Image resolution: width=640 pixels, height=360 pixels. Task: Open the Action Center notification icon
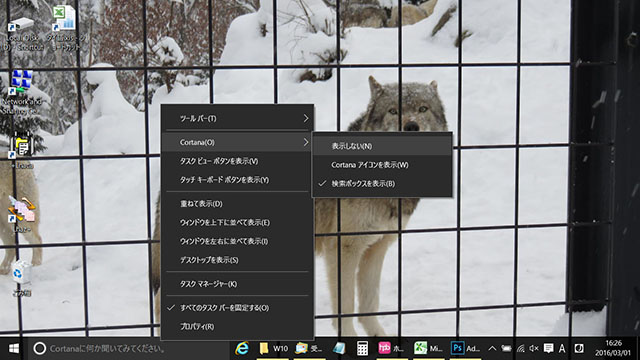[549, 348]
